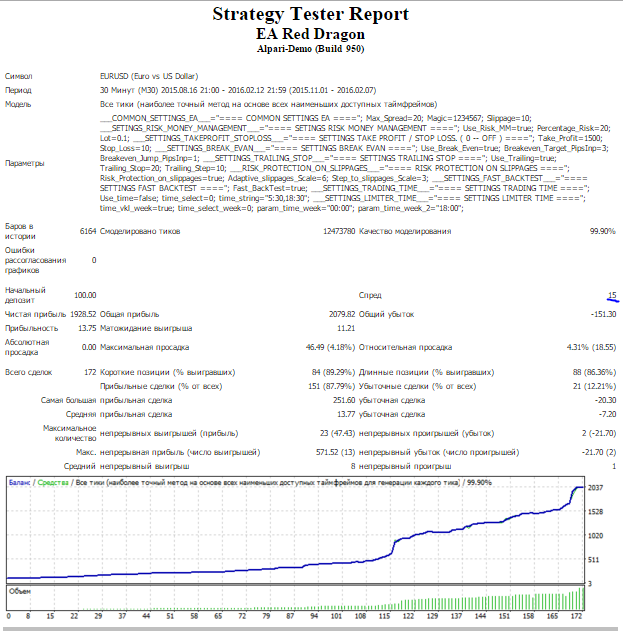Select expected payoff value "11.21"

tap(346, 328)
